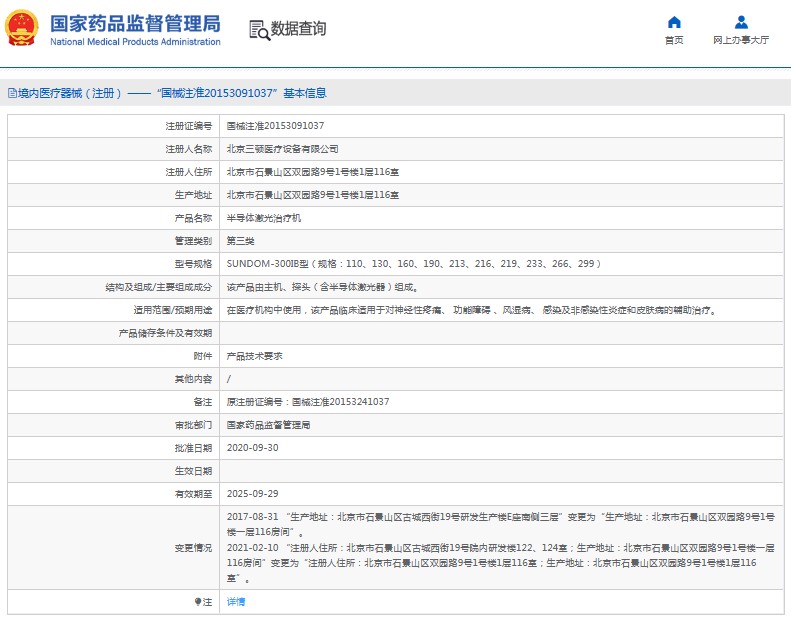The image size is (791, 620).
Task: Click the 数据查询 search document icon
Action: point(259,30)
